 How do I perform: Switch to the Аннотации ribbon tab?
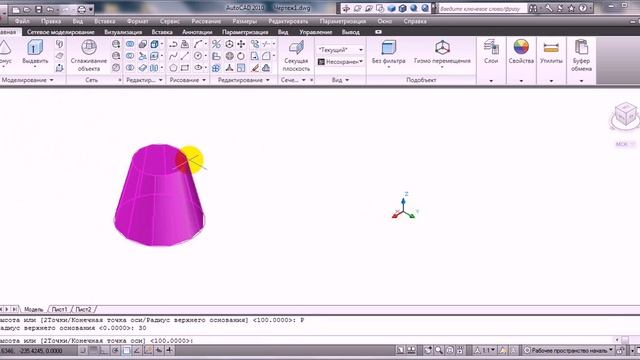pyautogui.click(x=197, y=32)
